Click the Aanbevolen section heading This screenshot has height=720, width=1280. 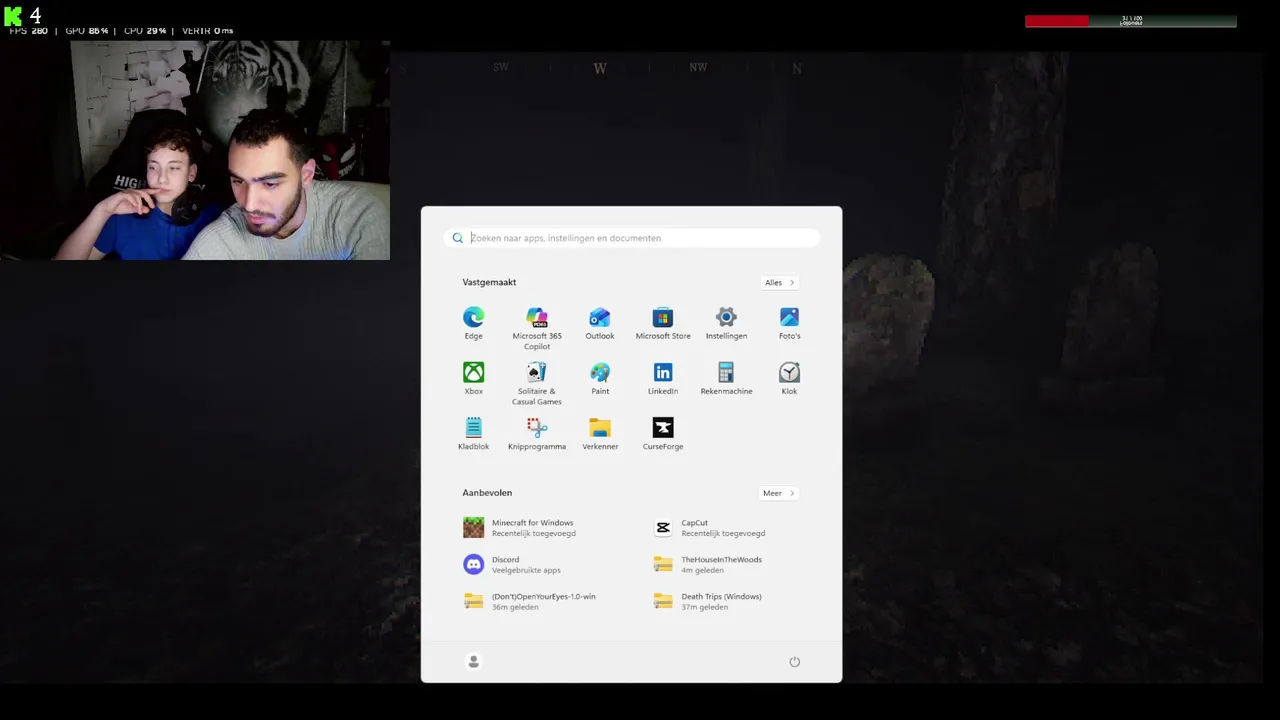(487, 493)
